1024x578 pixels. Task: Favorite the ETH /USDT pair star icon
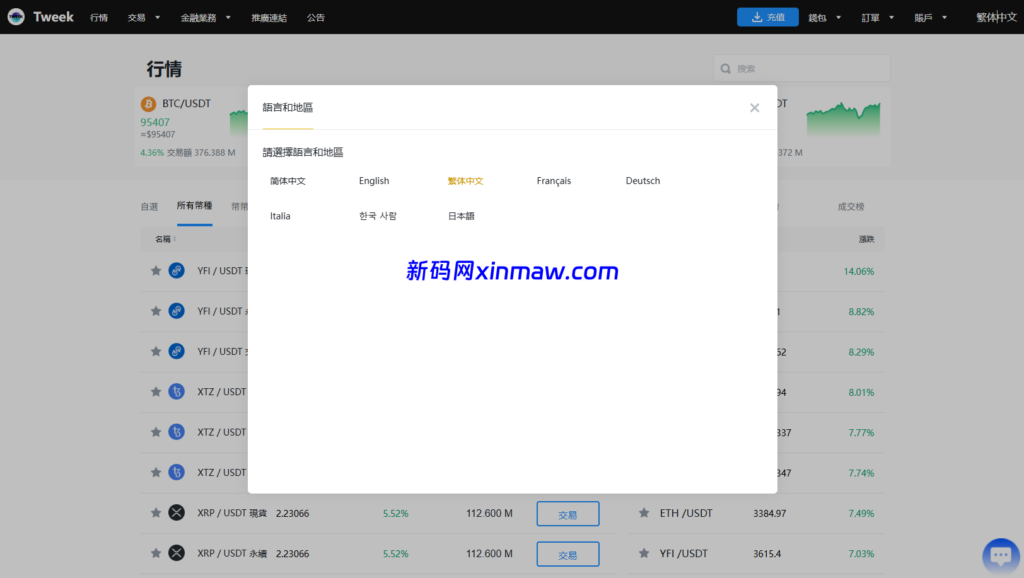[x=644, y=512]
